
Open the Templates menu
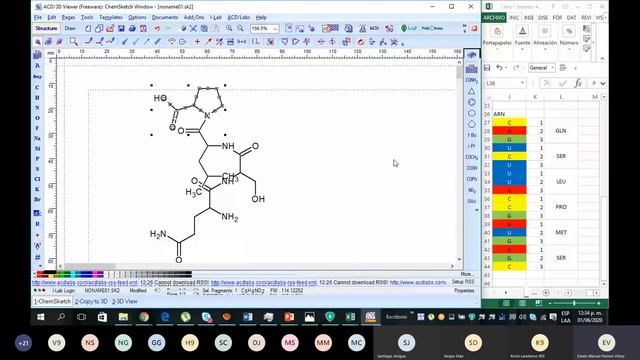(111, 18)
